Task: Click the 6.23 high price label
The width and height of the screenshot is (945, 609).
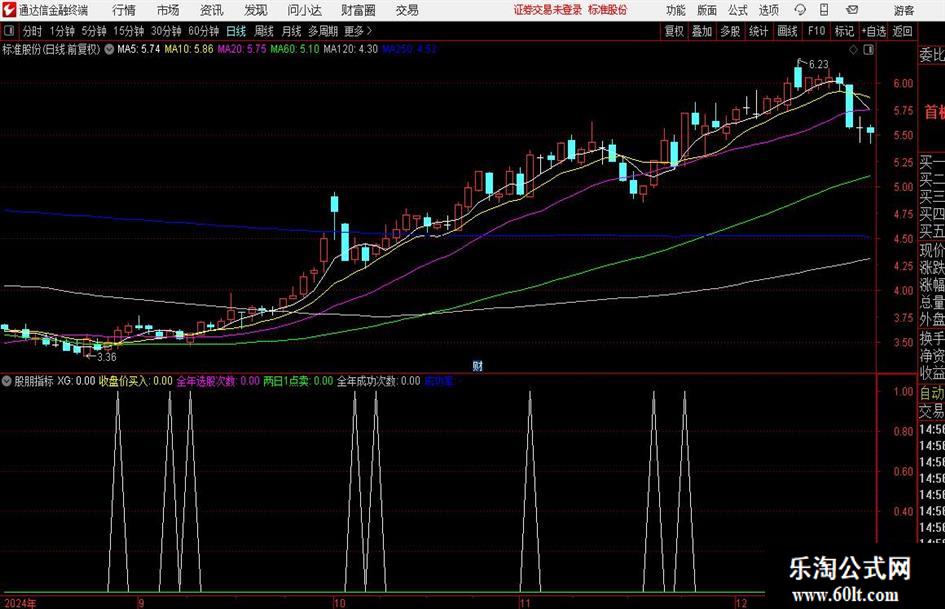Action: coord(818,65)
